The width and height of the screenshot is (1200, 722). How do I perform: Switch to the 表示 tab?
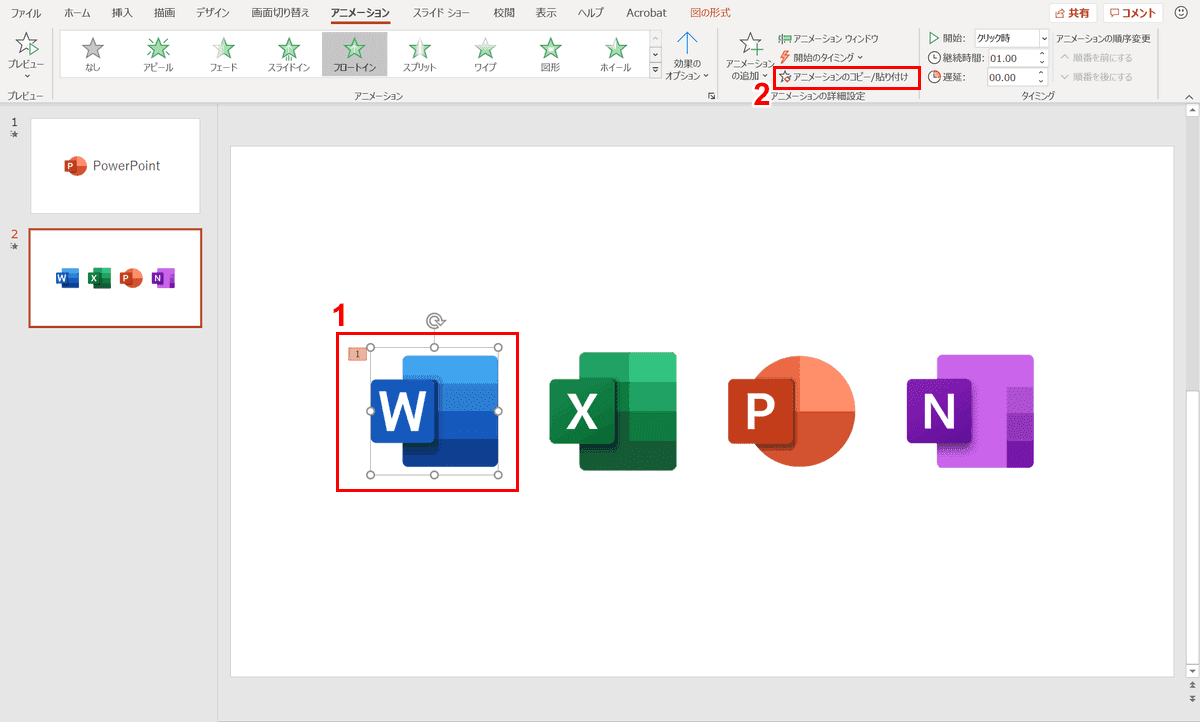coord(546,13)
